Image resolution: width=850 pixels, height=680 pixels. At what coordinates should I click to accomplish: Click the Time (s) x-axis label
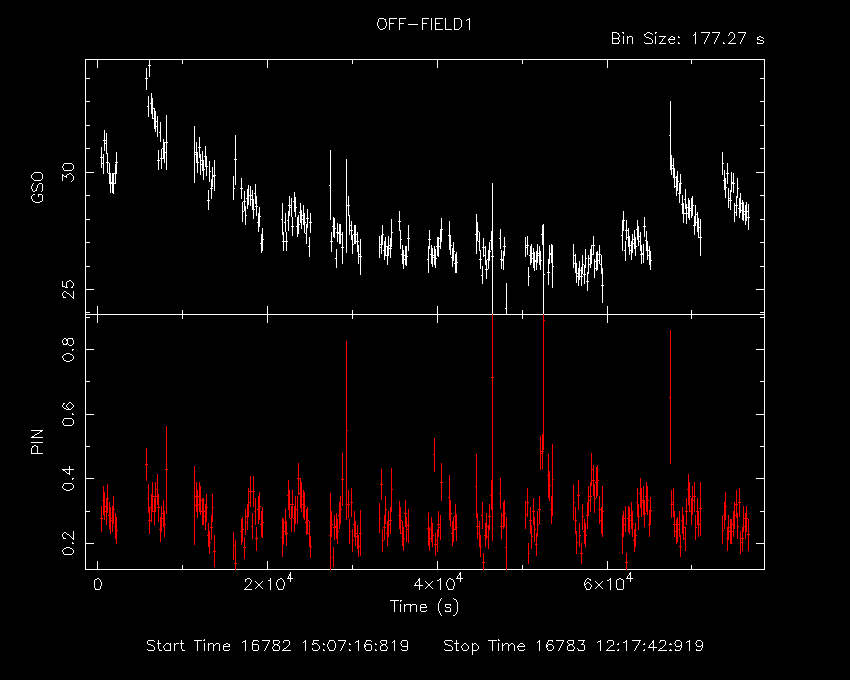[x=424, y=606]
